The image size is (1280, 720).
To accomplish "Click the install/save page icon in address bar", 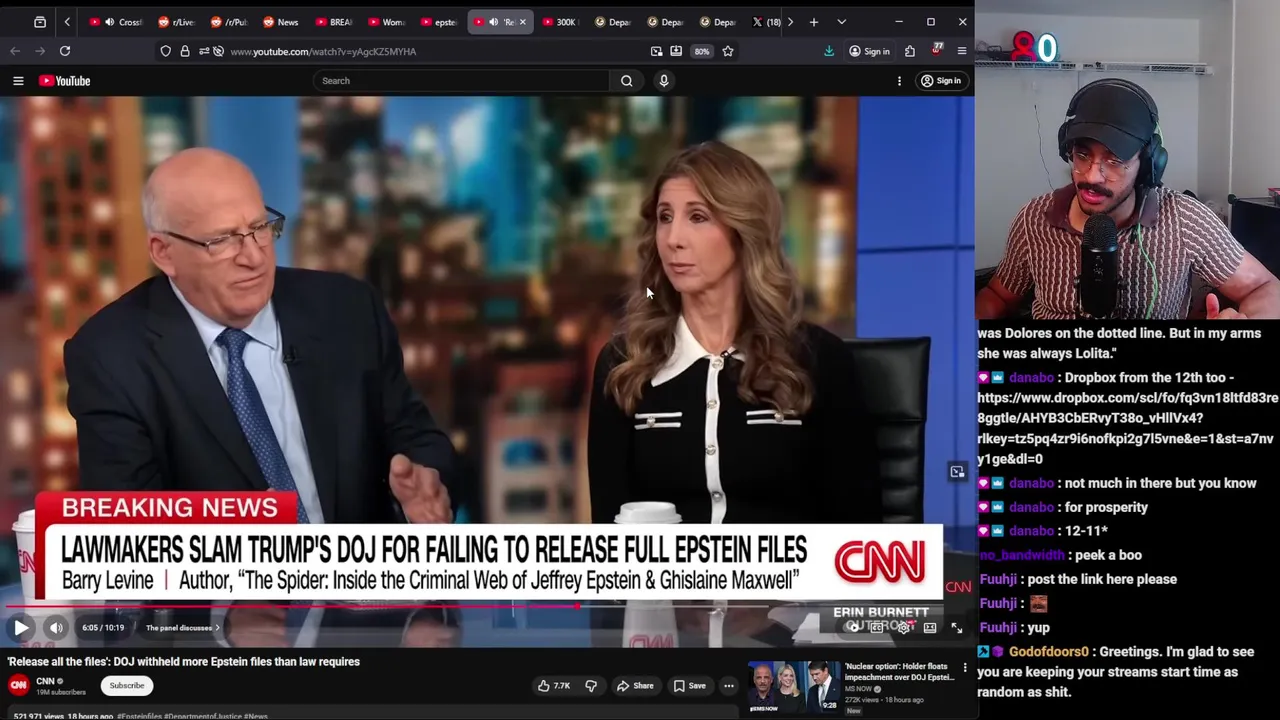I will pyautogui.click(x=676, y=51).
